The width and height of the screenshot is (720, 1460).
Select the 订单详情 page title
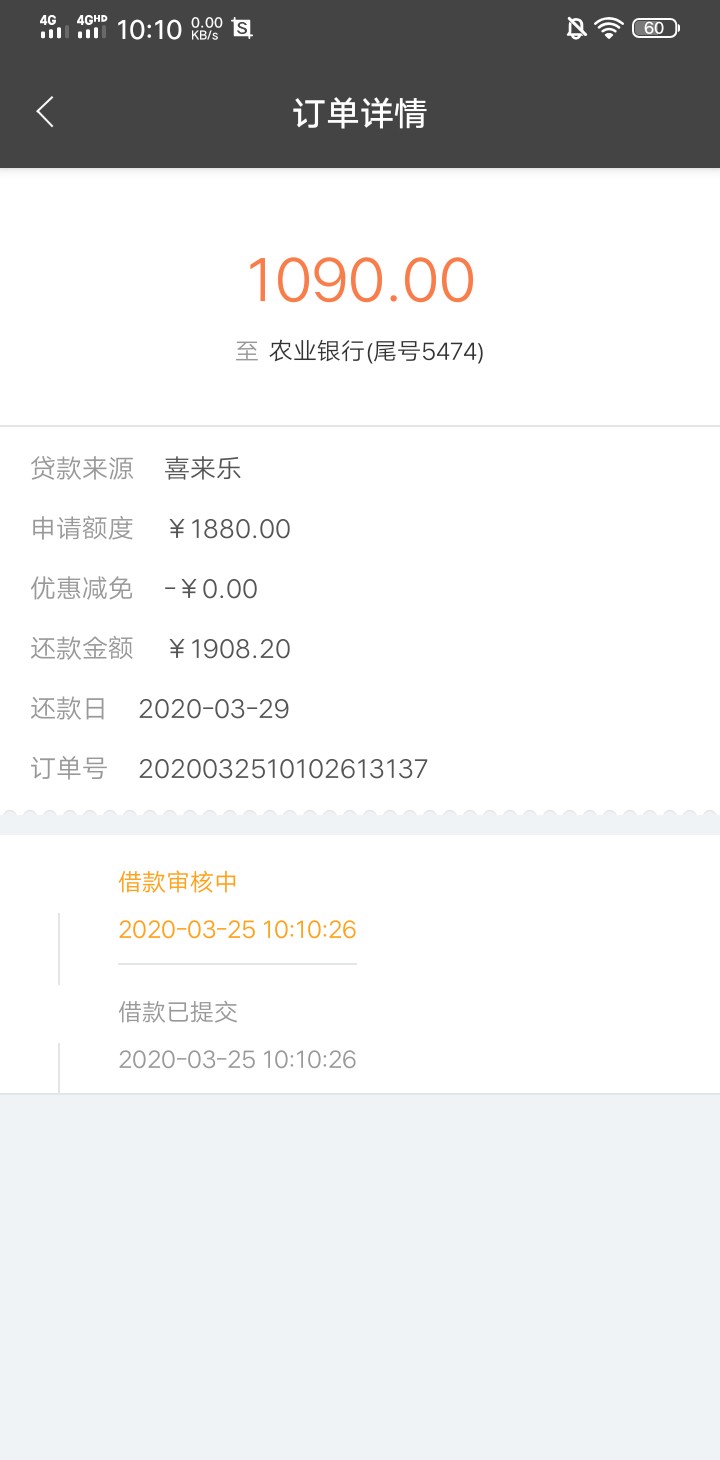[x=360, y=113]
